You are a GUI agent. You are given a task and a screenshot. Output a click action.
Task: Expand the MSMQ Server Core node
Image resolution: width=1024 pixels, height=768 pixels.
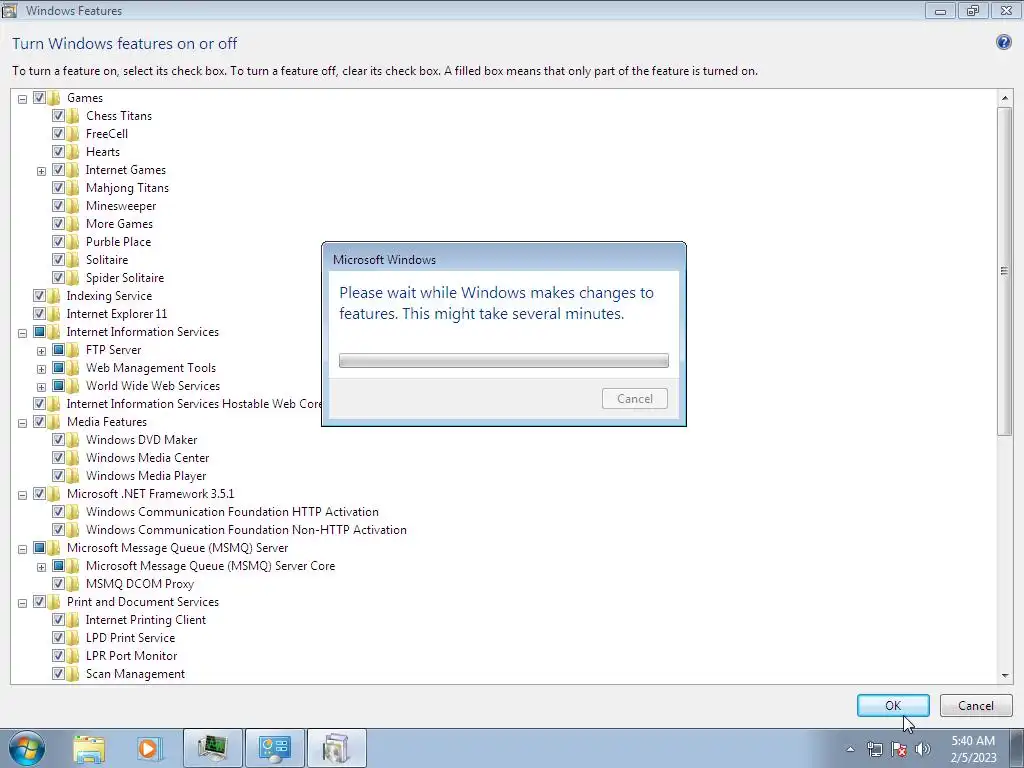point(41,567)
